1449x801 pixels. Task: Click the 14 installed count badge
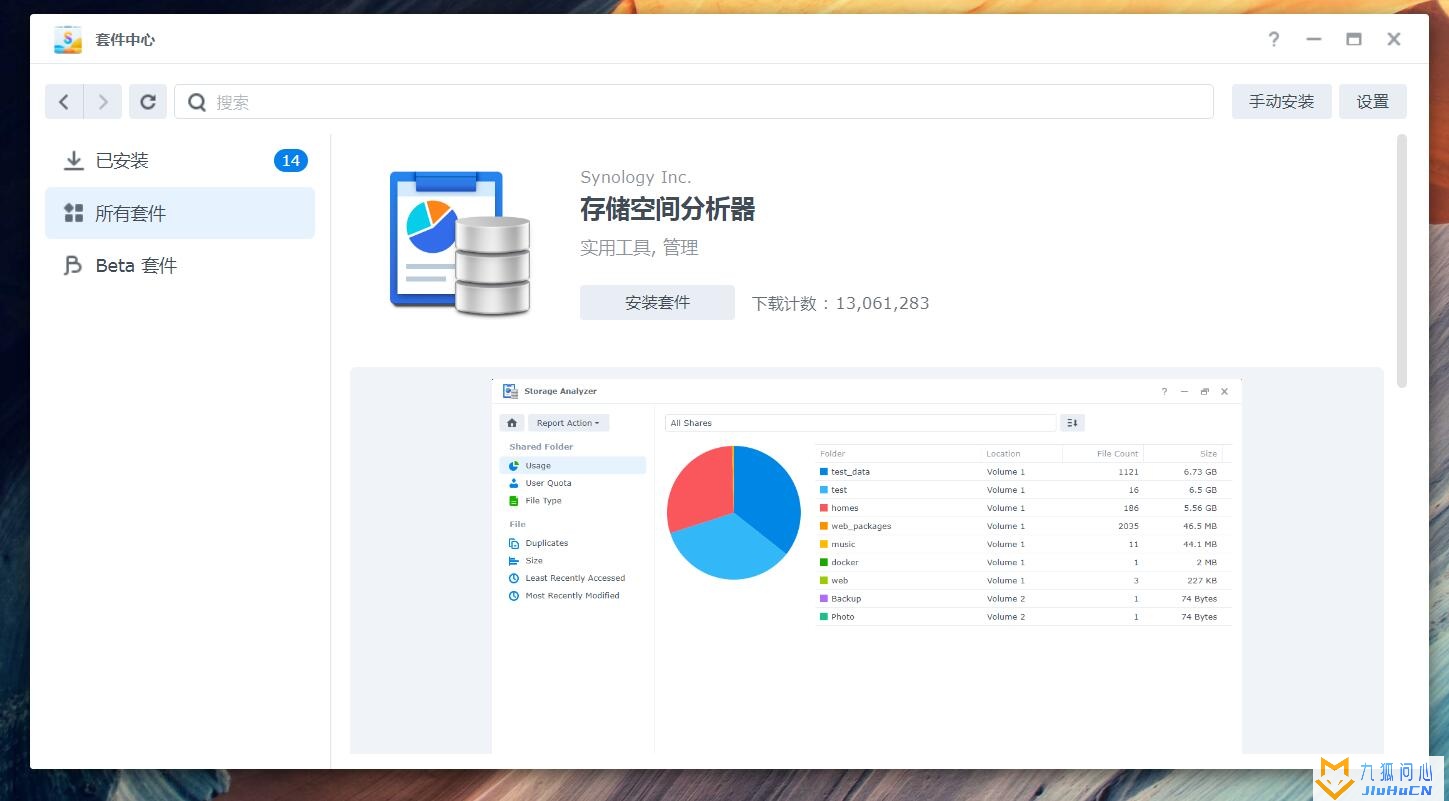[291, 160]
